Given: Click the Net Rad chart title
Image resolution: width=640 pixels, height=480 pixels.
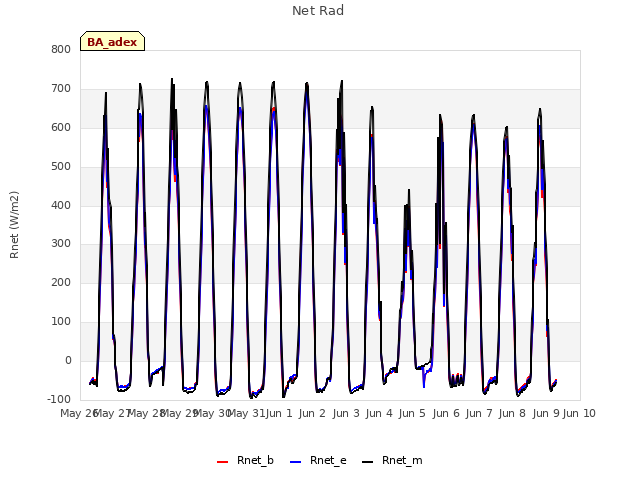Looking at the screenshot, I should pyautogui.click(x=318, y=11).
